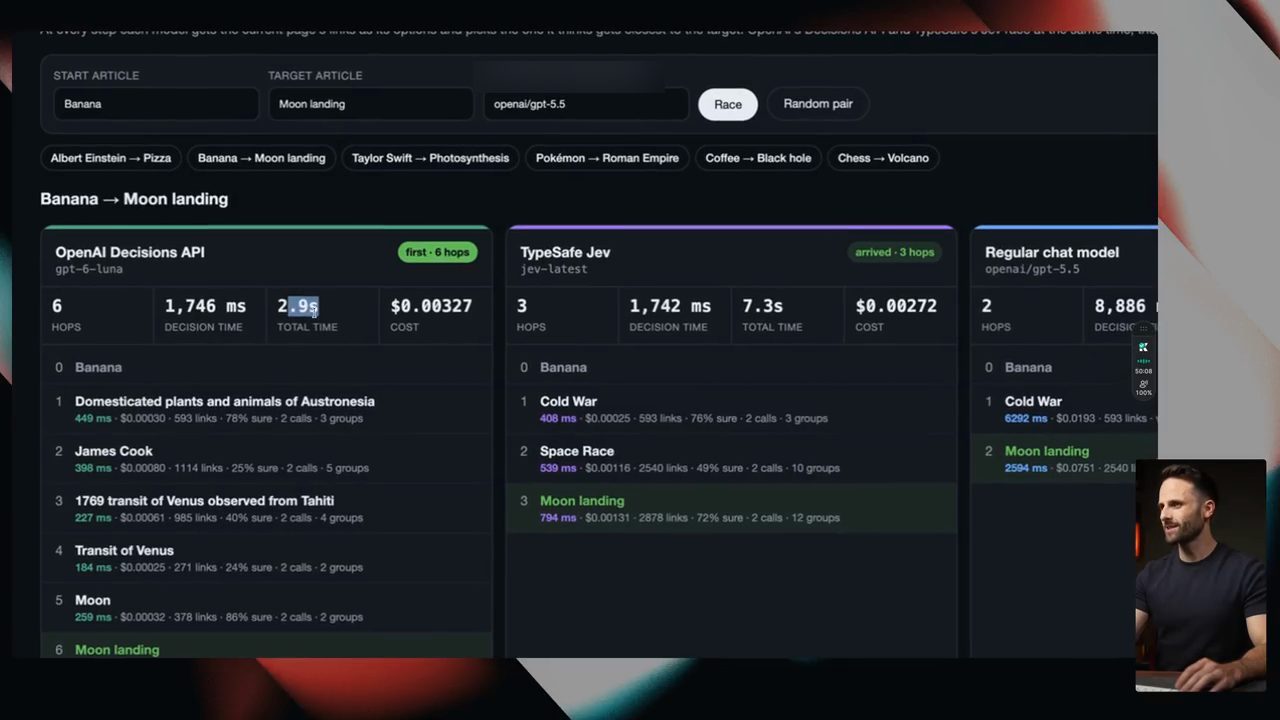Click the Regular chat model card title

[x=1052, y=252]
